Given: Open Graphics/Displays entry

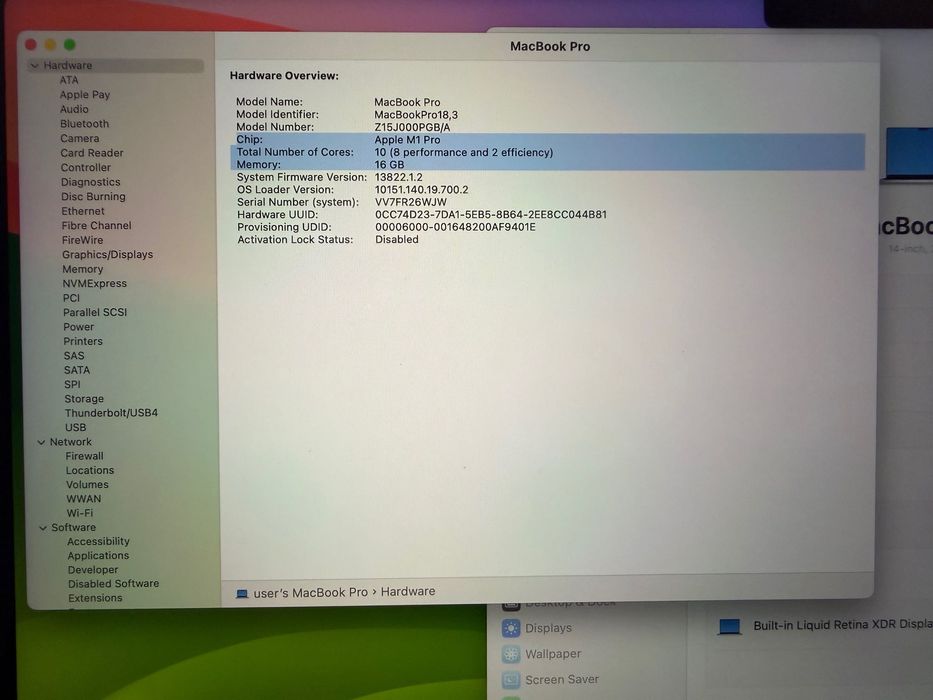Looking at the screenshot, I should click(108, 255).
